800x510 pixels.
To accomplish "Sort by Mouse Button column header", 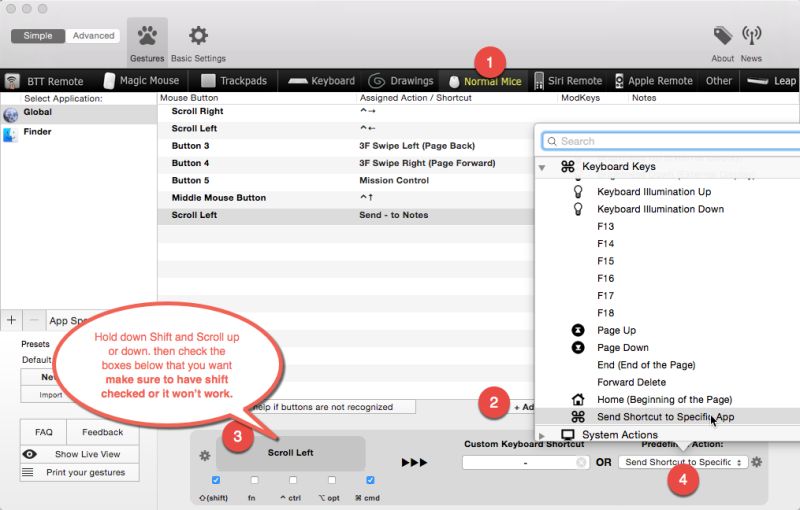I will pos(189,98).
